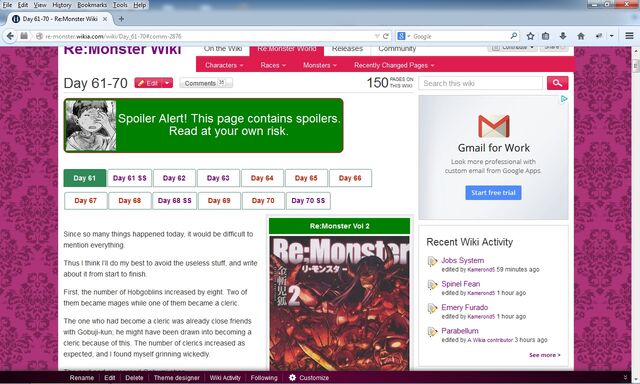The image size is (640, 384).
Task: Go to the browser home icon
Action: (581, 36)
